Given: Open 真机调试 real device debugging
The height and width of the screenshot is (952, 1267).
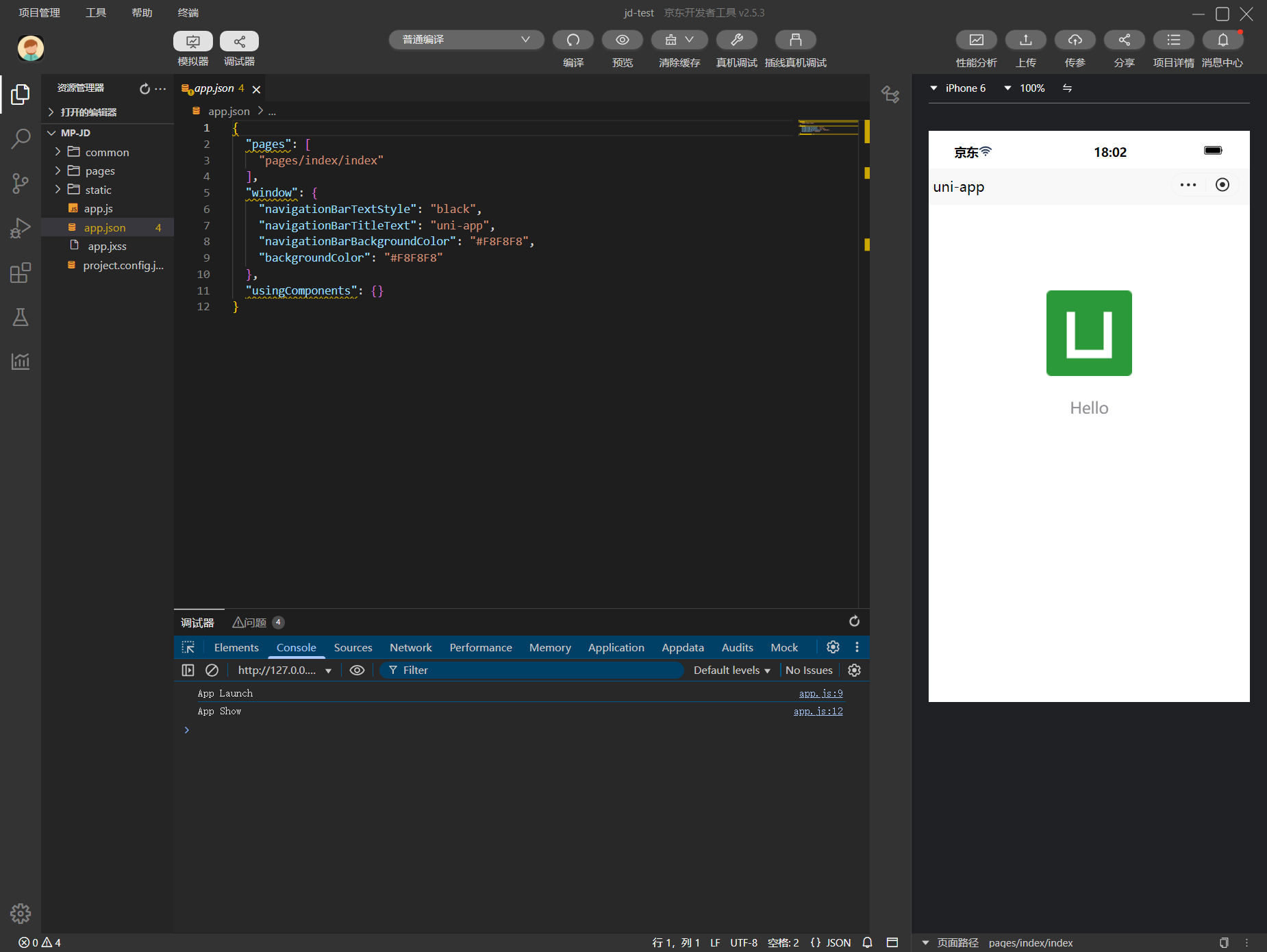Looking at the screenshot, I should 736,40.
